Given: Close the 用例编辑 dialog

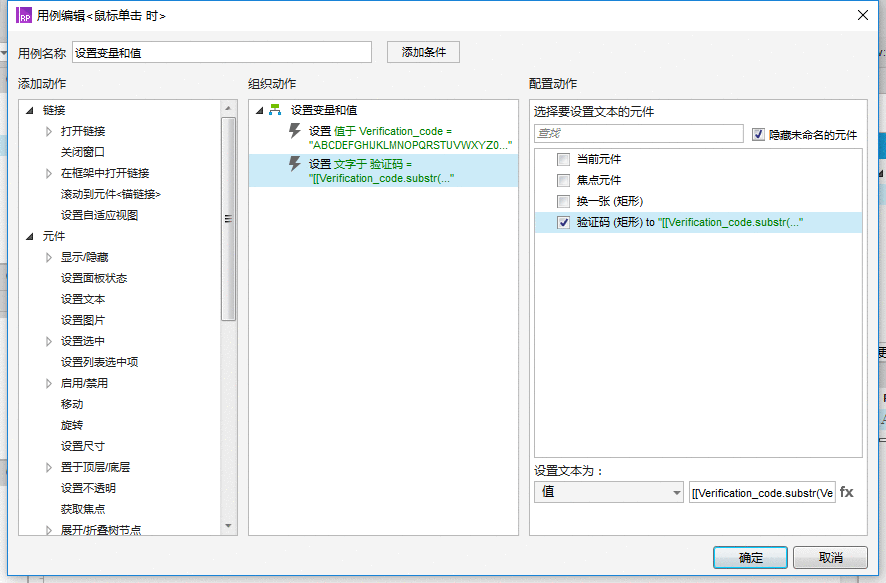Looking at the screenshot, I should pyautogui.click(x=863, y=15).
